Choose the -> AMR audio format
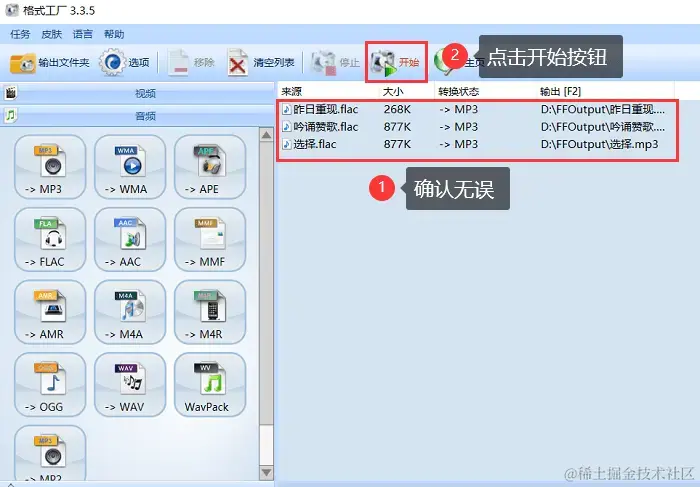The height and width of the screenshot is (487, 700). coord(50,312)
